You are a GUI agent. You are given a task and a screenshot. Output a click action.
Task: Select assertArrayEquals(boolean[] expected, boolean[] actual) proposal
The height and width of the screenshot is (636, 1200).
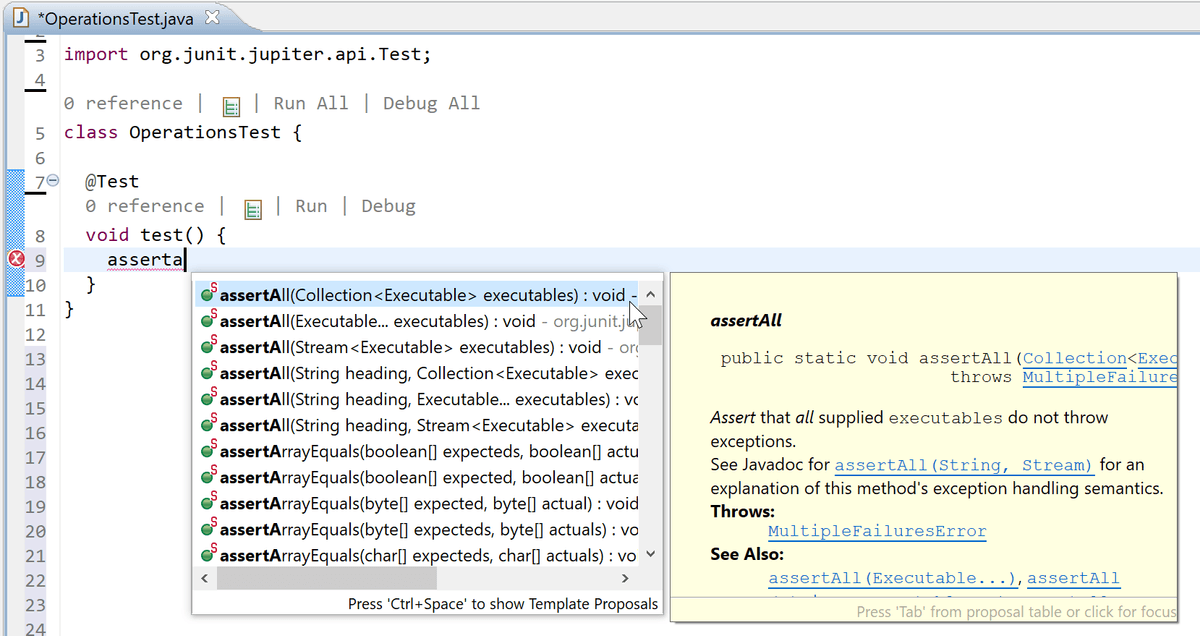(418, 477)
